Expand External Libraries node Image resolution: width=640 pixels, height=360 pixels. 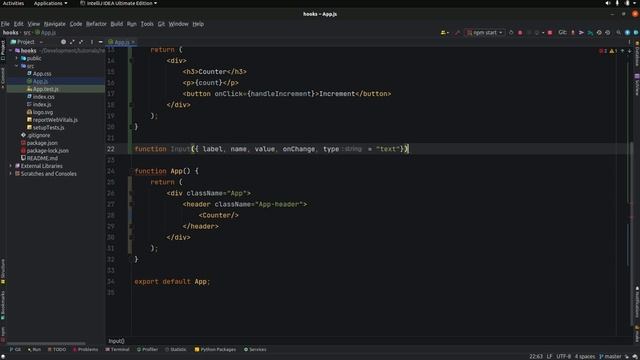pyautogui.click(x=11, y=166)
